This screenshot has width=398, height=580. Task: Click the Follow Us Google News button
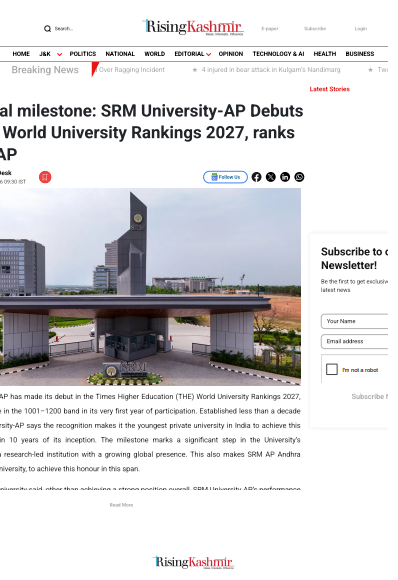[x=225, y=177]
